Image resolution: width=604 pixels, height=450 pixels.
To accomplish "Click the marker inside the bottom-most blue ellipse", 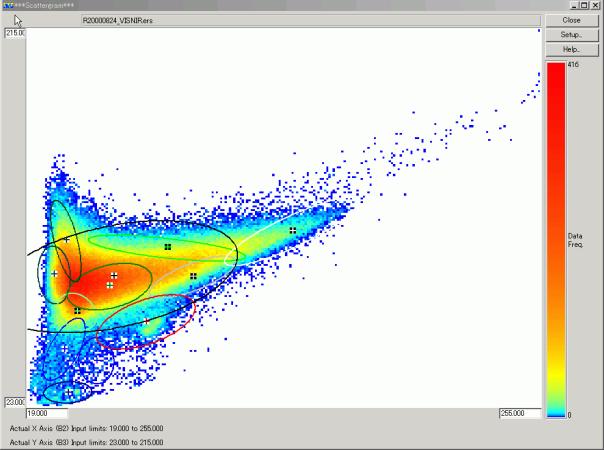I will (69, 391).
